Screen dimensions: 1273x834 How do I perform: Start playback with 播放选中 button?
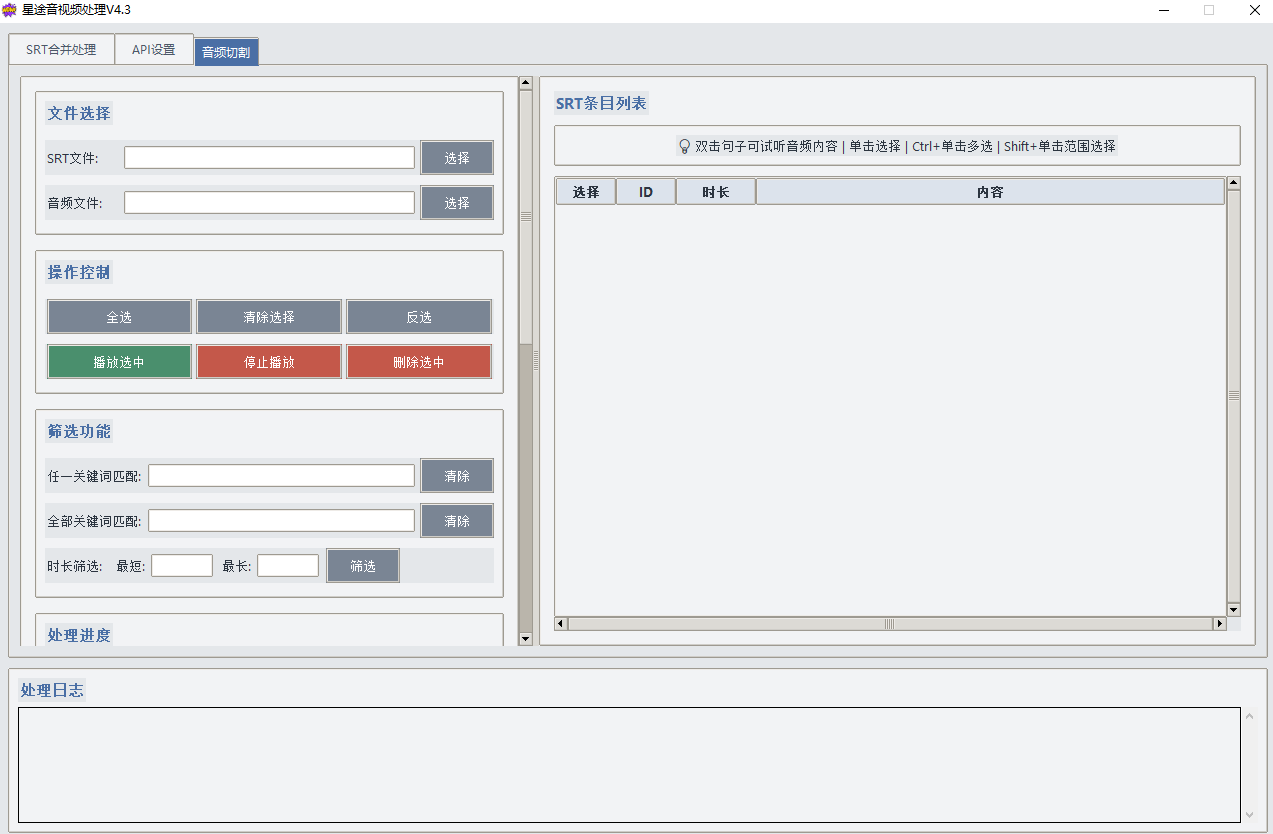coord(119,362)
